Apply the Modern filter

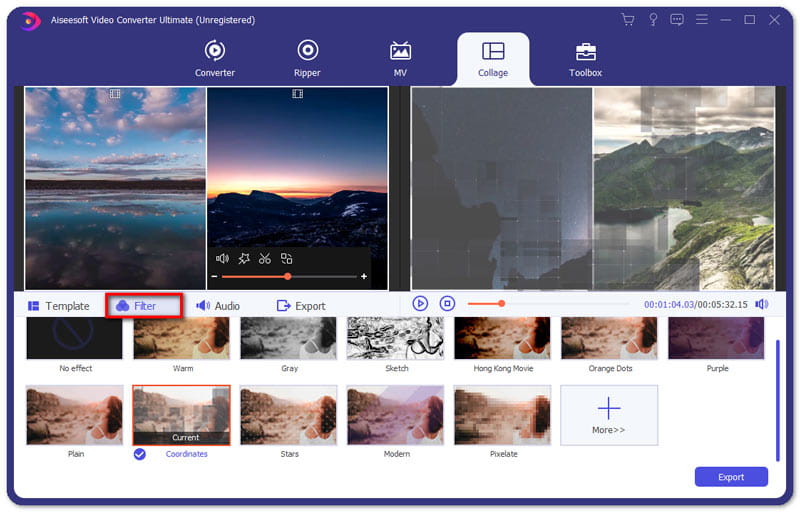(x=395, y=415)
